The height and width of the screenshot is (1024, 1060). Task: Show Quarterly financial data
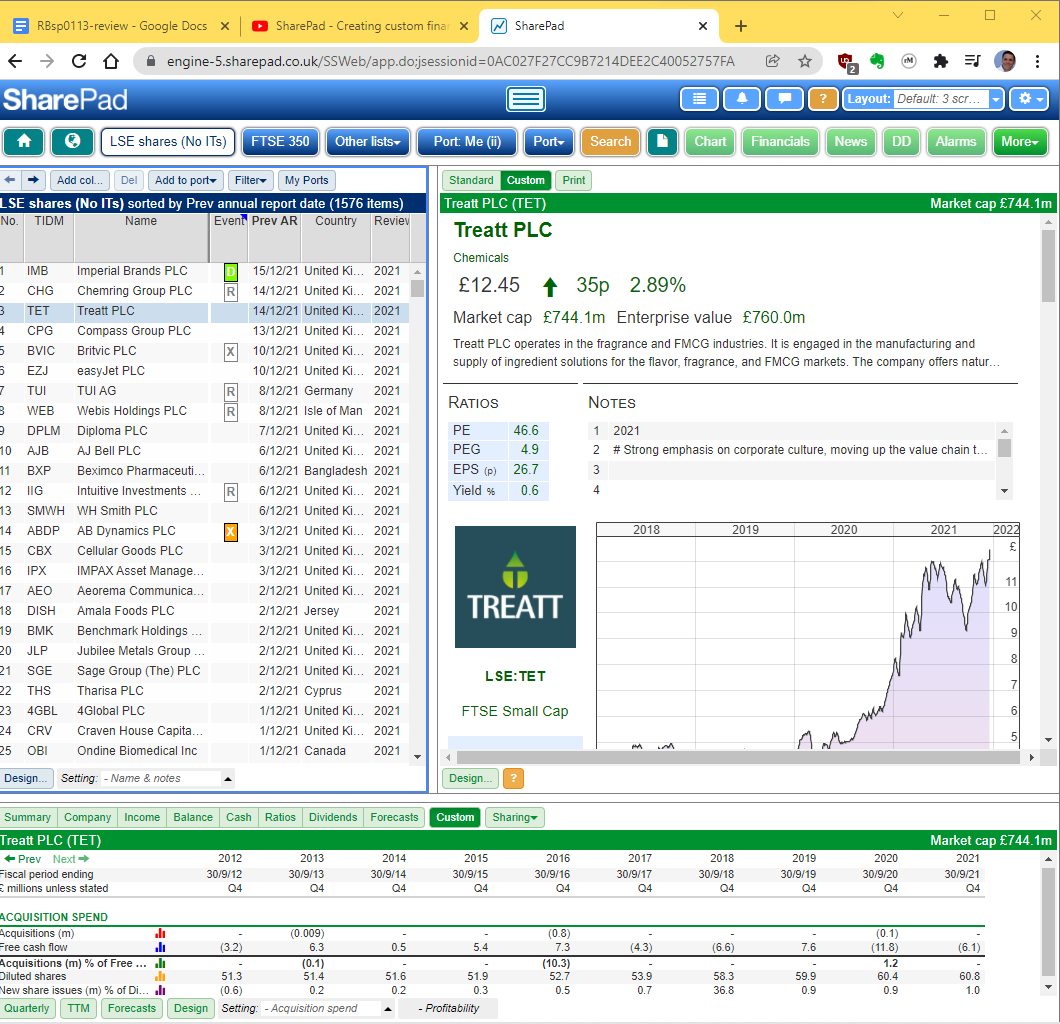coord(27,1008)
